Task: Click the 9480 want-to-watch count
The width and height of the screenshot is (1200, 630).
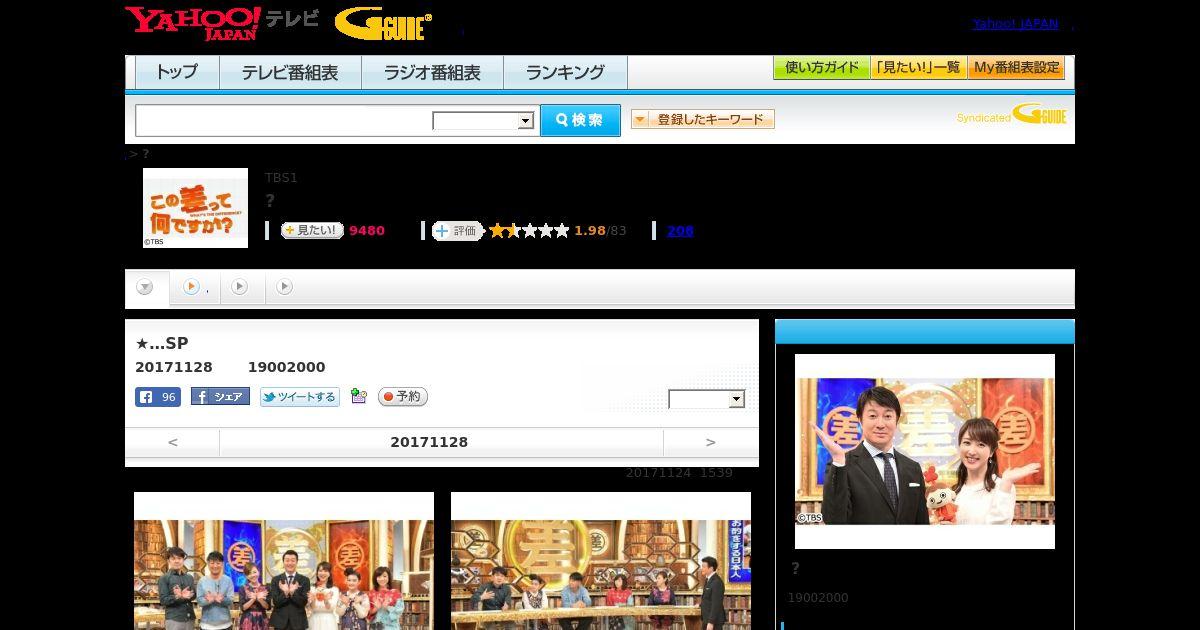Action: click(x=367, y=231)
